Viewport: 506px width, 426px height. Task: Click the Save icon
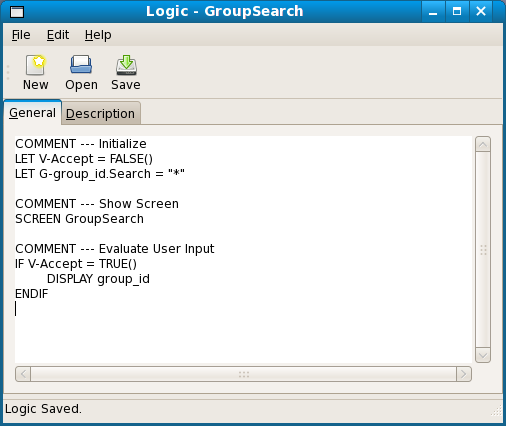coord(126,65)
